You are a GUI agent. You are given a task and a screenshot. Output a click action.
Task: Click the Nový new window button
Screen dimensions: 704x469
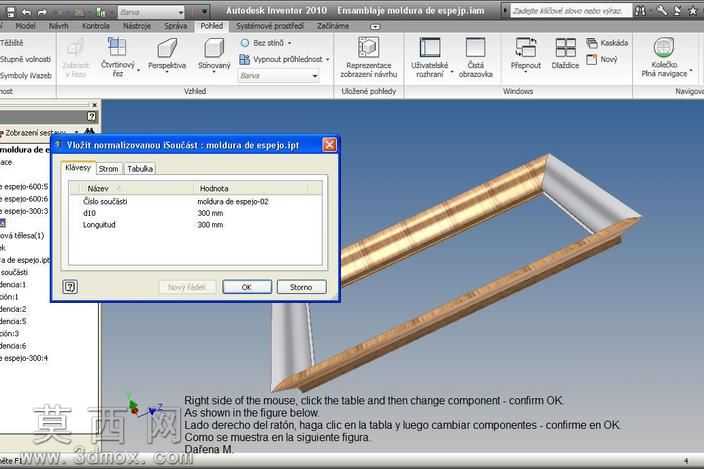click(x=602, y=59)
